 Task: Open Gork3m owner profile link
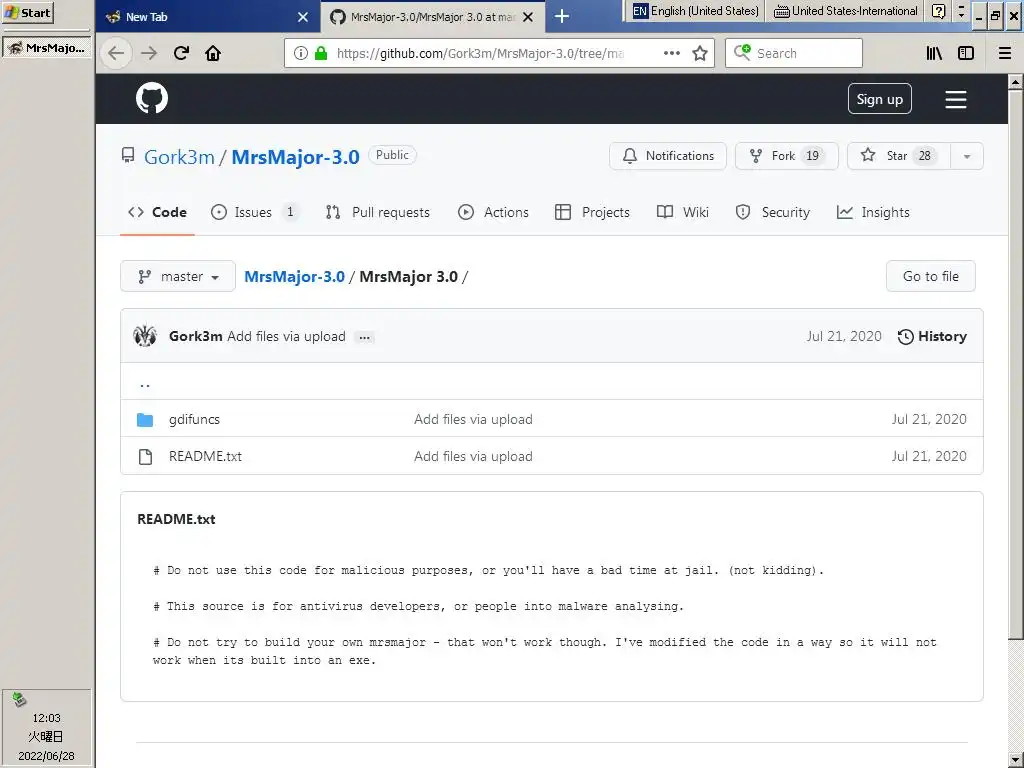[x=179, y=157]
